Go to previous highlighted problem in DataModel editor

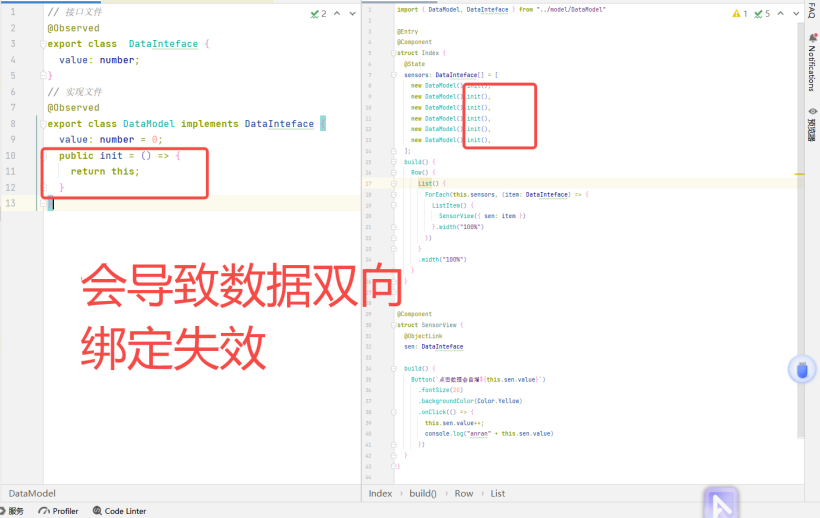(x=337, y=14)
